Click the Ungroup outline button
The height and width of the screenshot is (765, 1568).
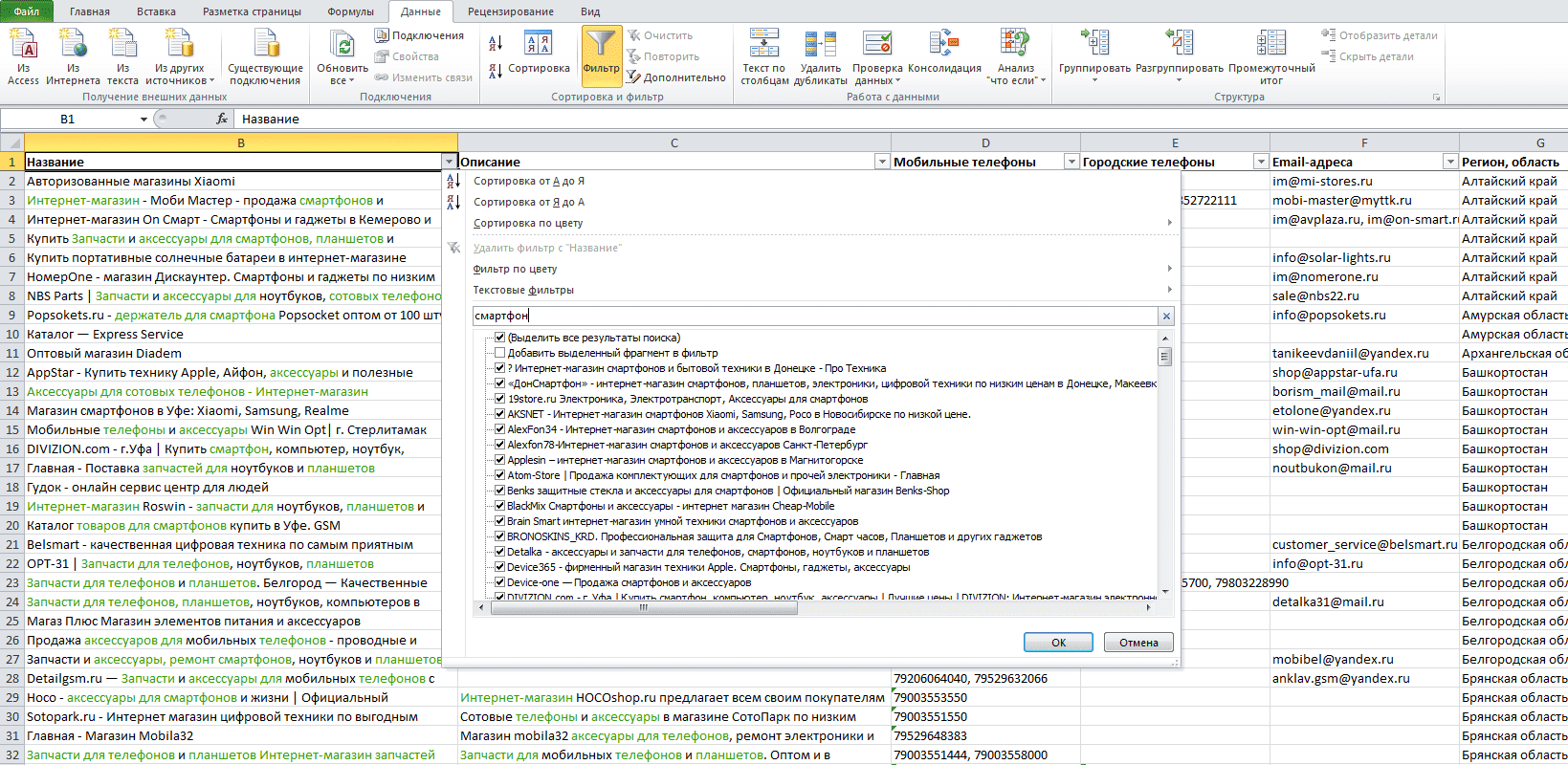pos(1180,55)
